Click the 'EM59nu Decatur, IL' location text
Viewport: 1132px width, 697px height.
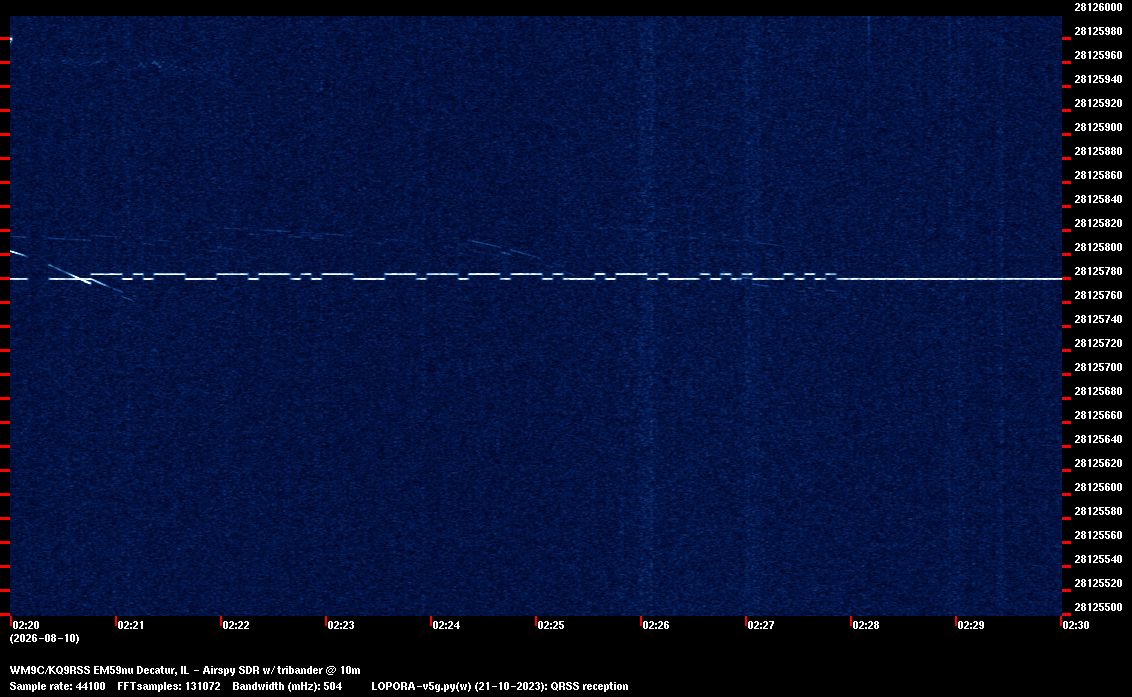point(142,670)
